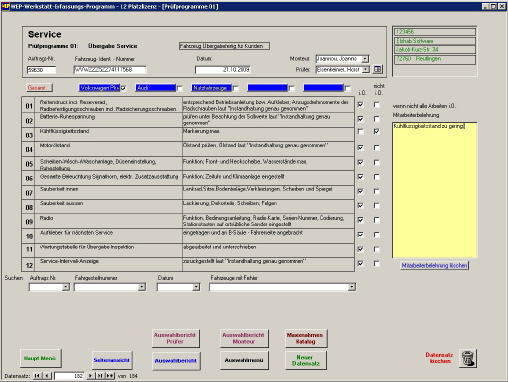Check nicht i.O. for row 05 Scheiben-Wisch

pos(376,162)
